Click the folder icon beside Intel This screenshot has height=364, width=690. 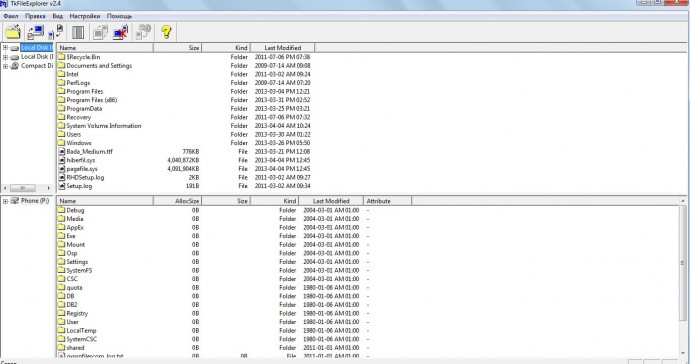61,74
